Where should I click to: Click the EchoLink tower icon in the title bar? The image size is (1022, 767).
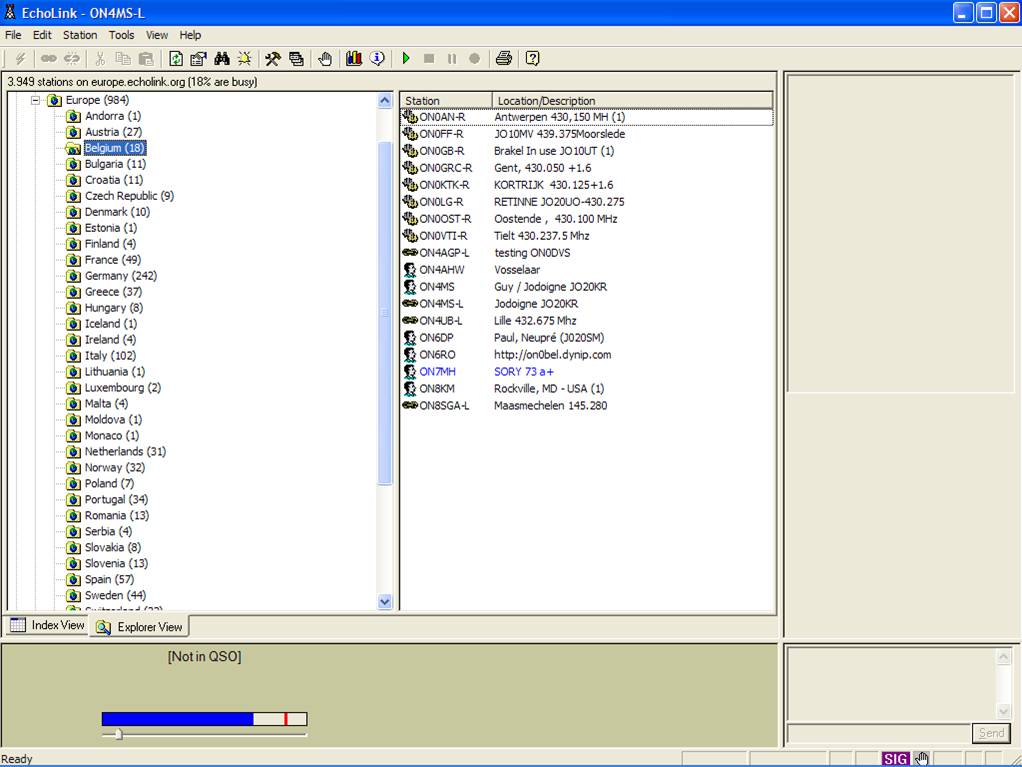(x=10, y=12)
